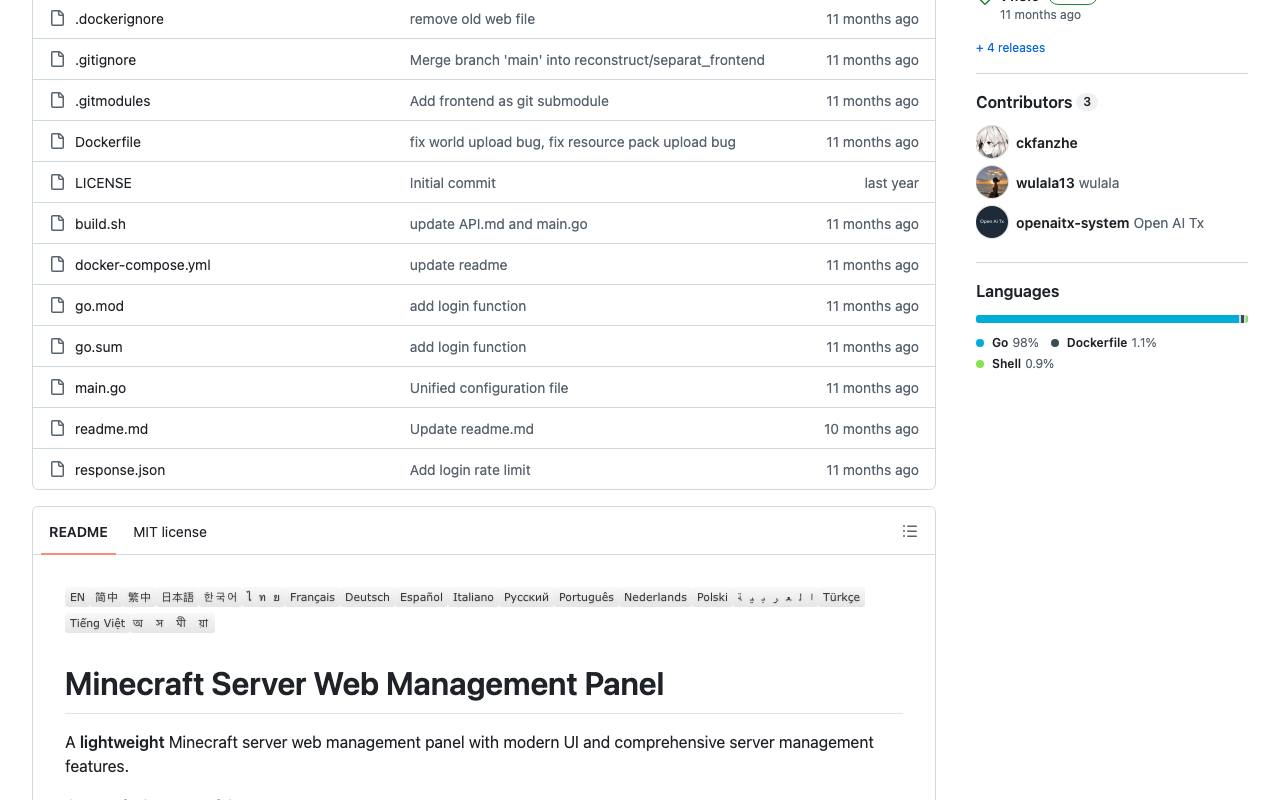Switch to the README tab
Image resolution: width=1280 pixels, height=800 pixels.
coord(78,532)
